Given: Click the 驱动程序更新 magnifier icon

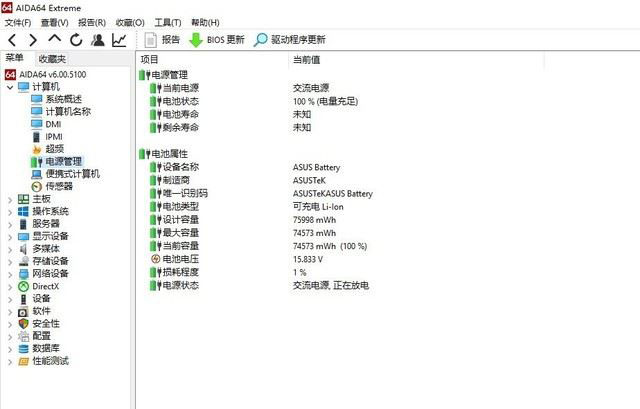Looking at the screenshot, I should [261, 40].
